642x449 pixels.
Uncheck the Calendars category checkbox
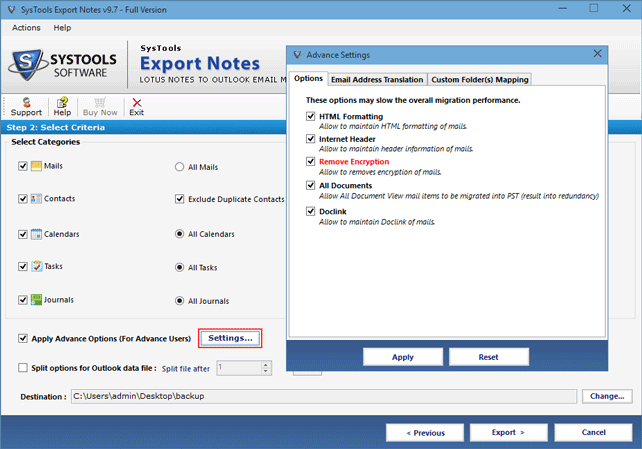click(x=23, y=234)
